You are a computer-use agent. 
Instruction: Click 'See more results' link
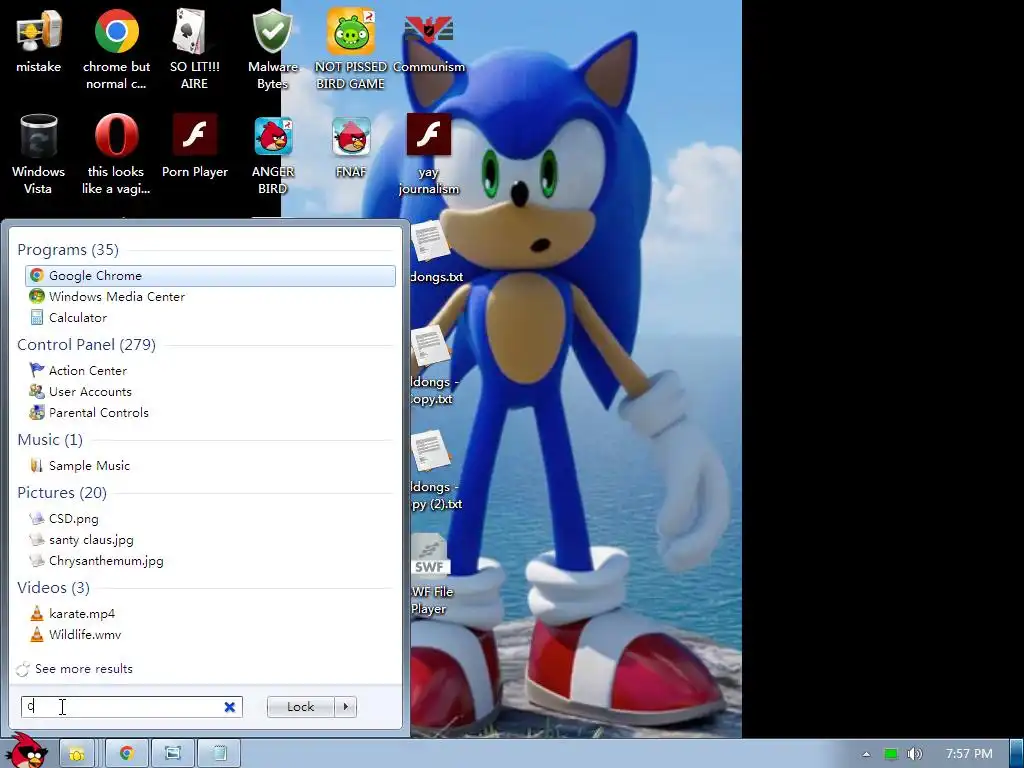(x=84, y=669)
